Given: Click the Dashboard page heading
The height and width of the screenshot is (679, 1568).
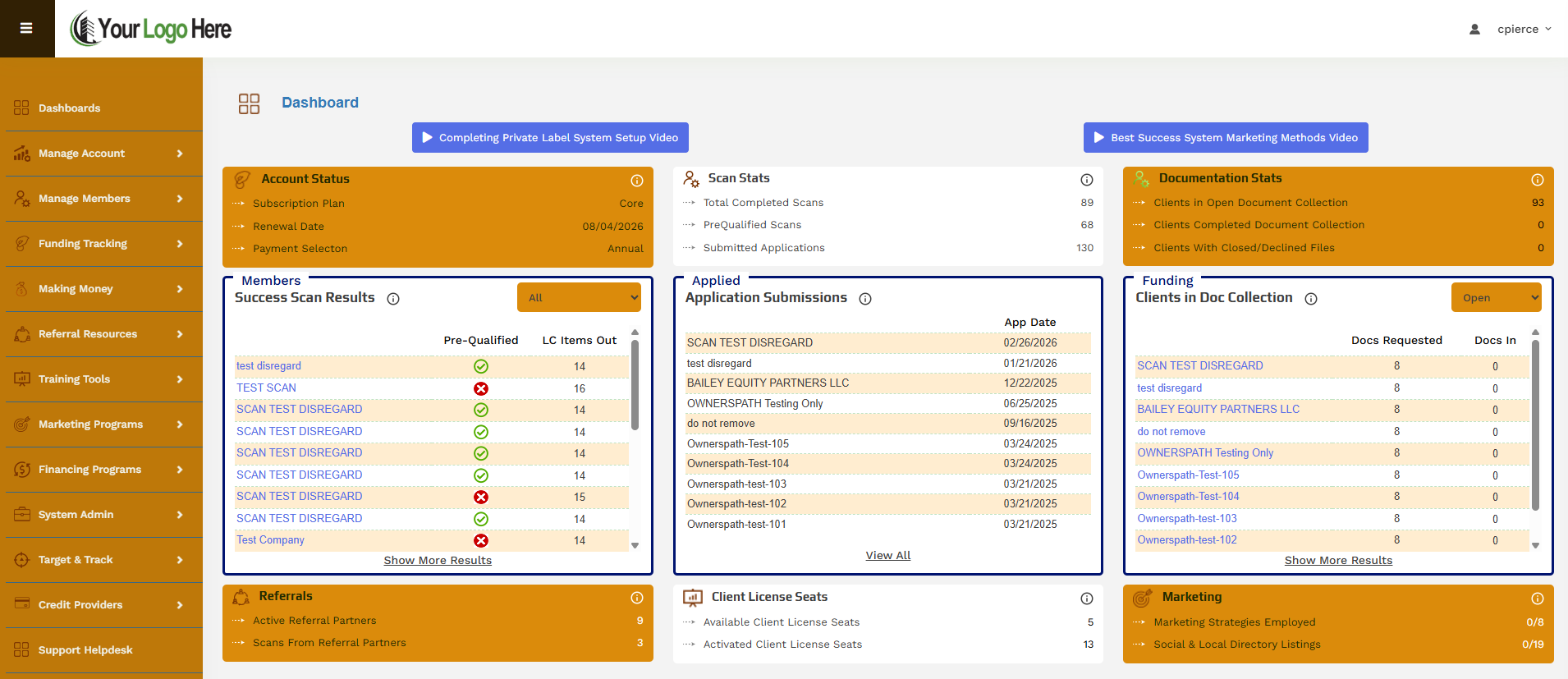Looking at the screenshot, I should (320, 103).
